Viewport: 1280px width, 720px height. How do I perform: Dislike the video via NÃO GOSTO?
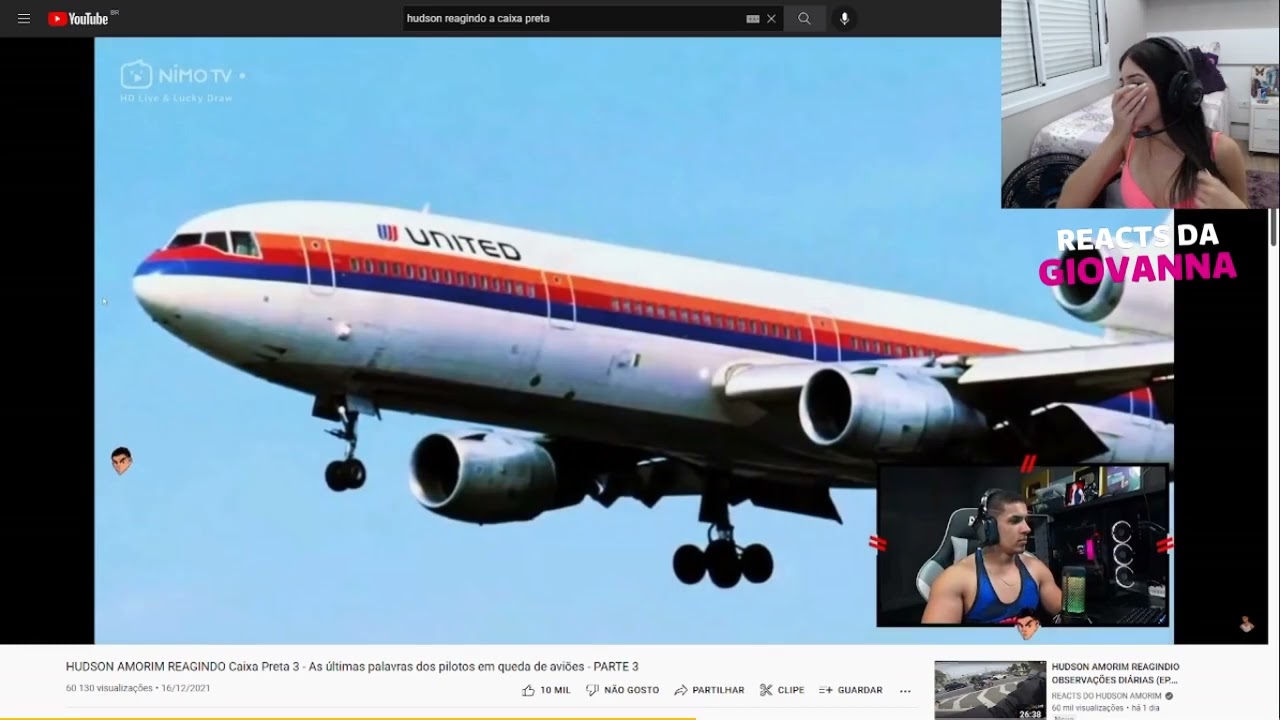[622, 690]
